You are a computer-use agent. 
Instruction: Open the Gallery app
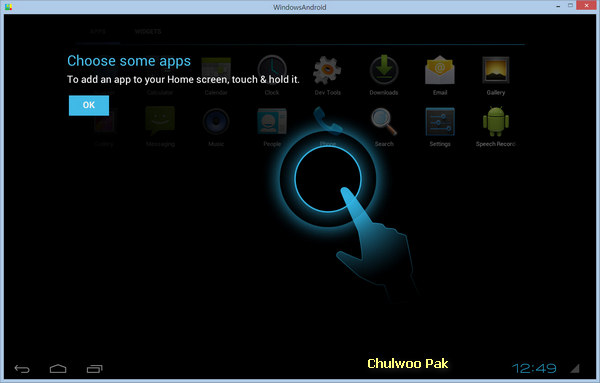coord(496,70)
